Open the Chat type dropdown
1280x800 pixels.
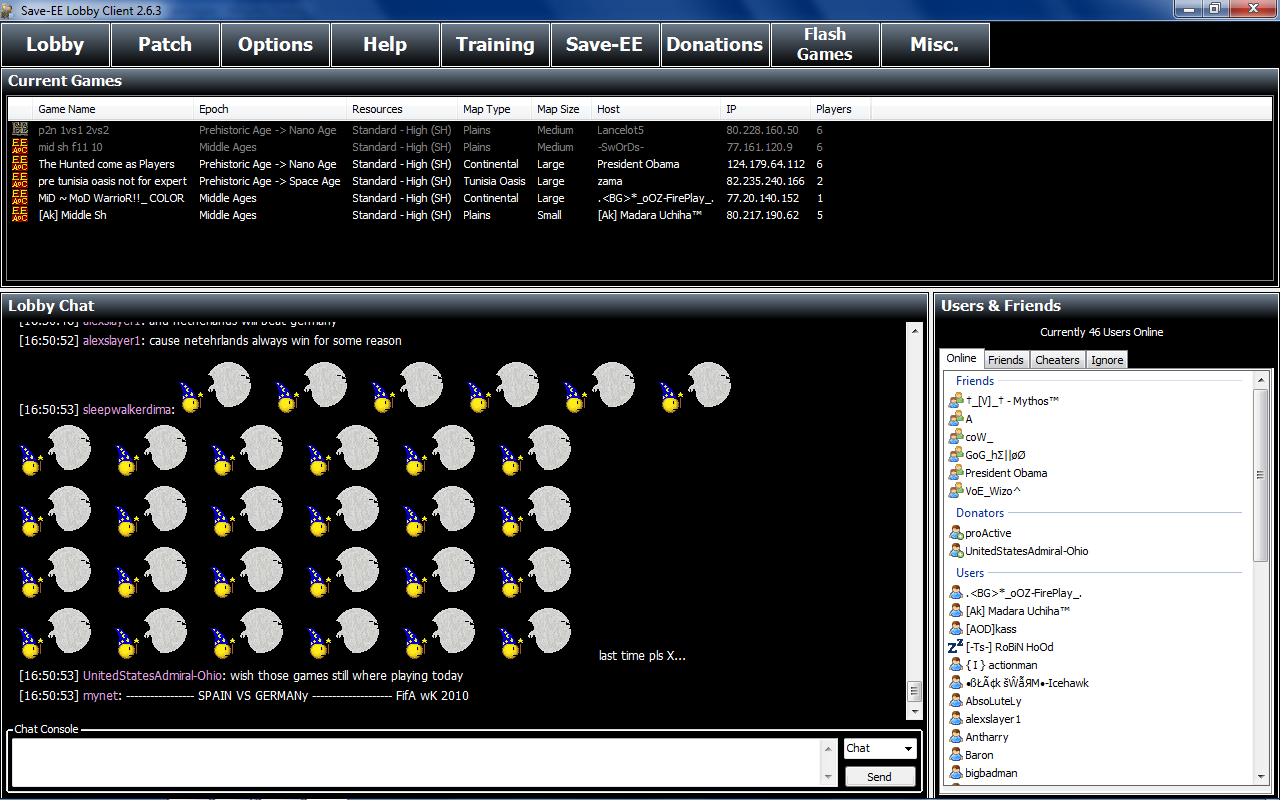880,748
